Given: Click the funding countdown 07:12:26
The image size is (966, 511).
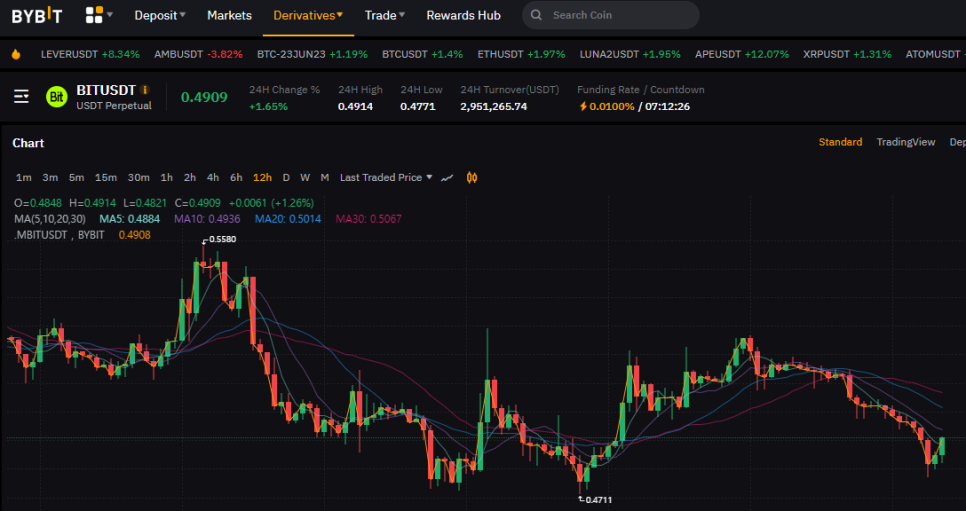Looking at the screenshot, I should pyautogui.click(x=668, y=107).
